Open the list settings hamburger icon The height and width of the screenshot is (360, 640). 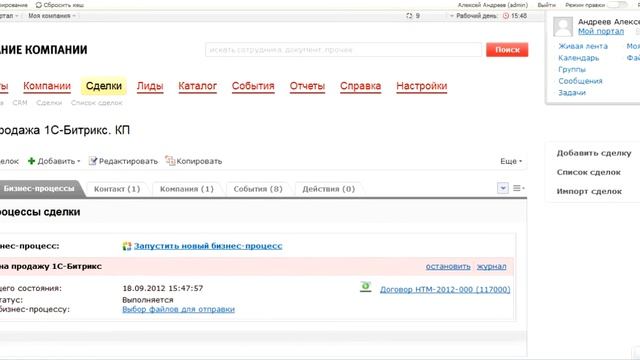(518, 188)
